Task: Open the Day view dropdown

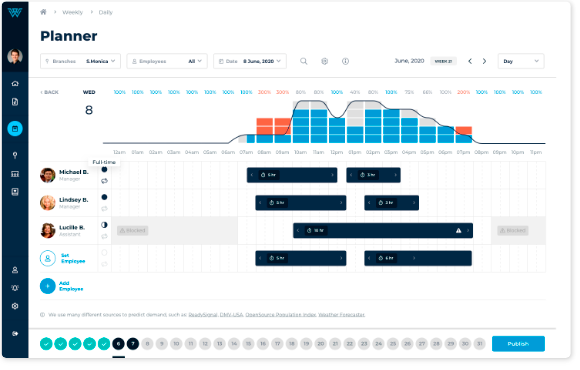Action: point(521,61)
